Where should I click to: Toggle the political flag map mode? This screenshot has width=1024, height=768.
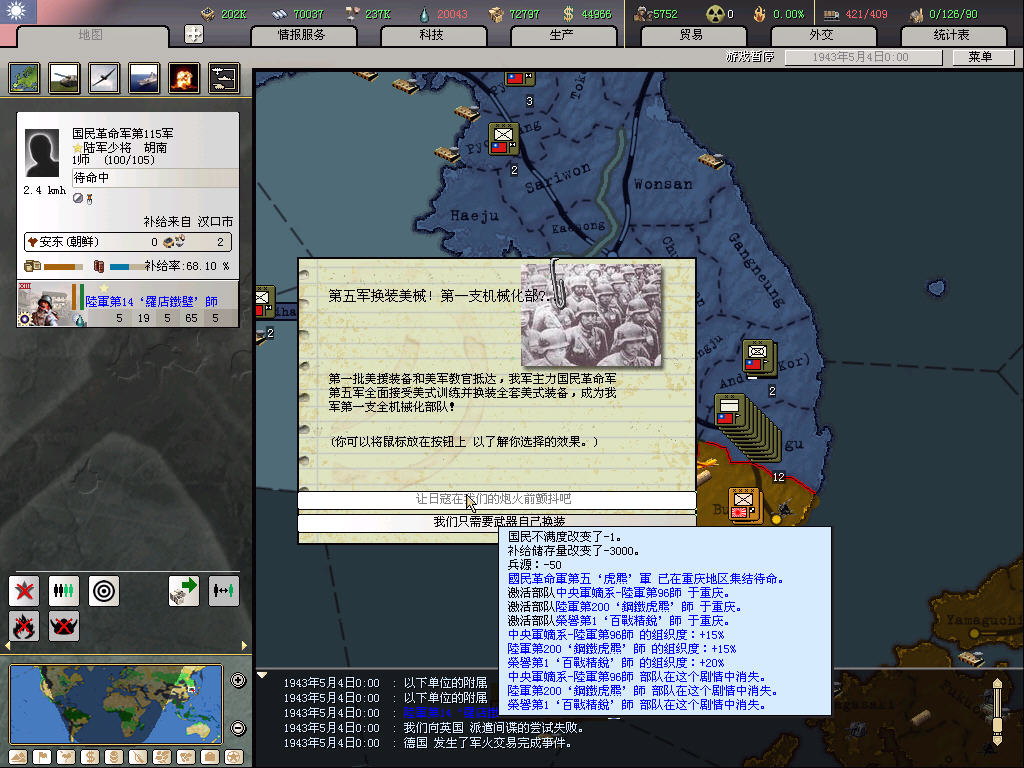click(x=40, y=756)
